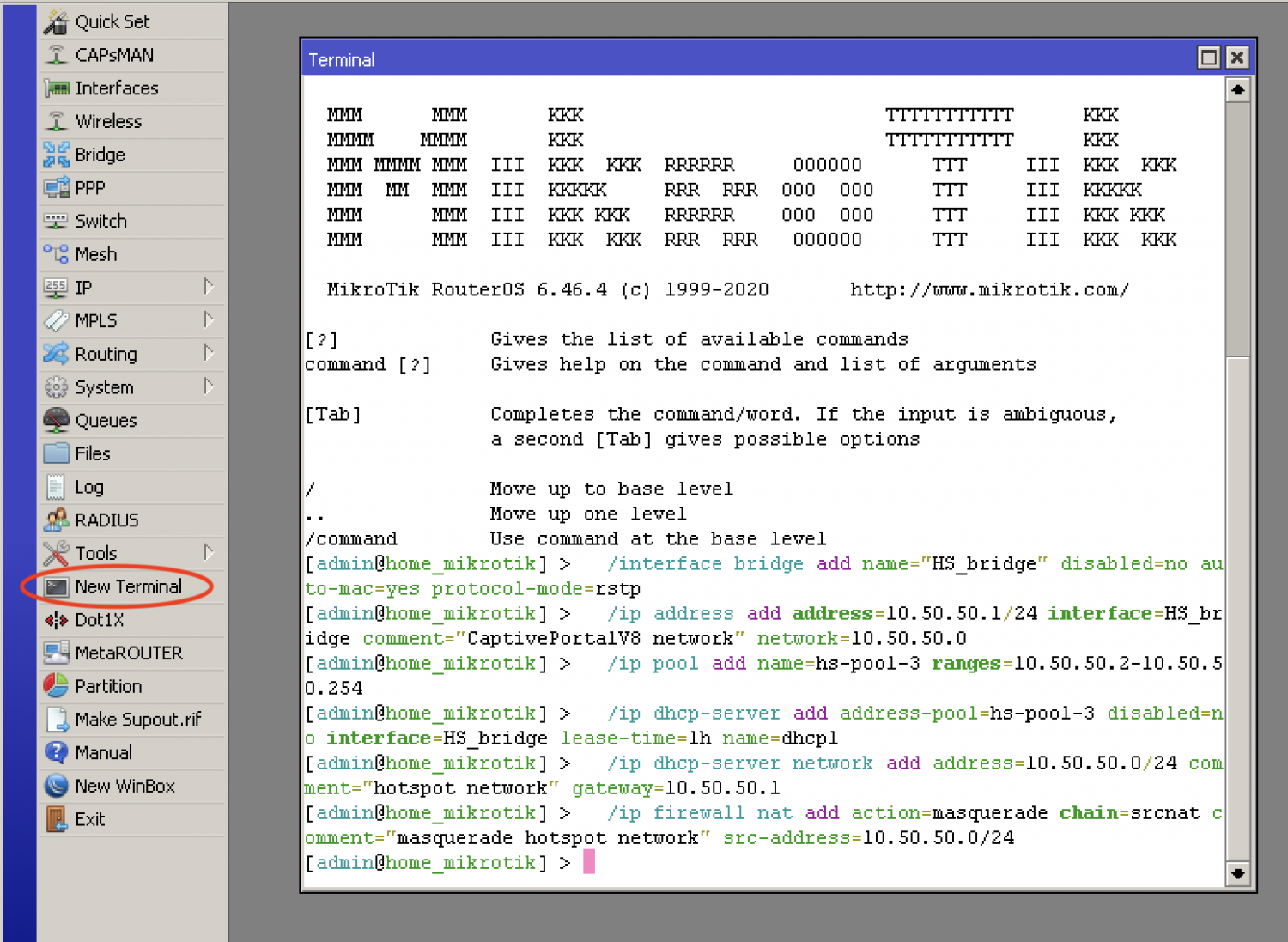This screenshot has height=942, width=1288.
Task: Click 'lease-time=1h name=dhcp1' text
Action: (699, 738)
